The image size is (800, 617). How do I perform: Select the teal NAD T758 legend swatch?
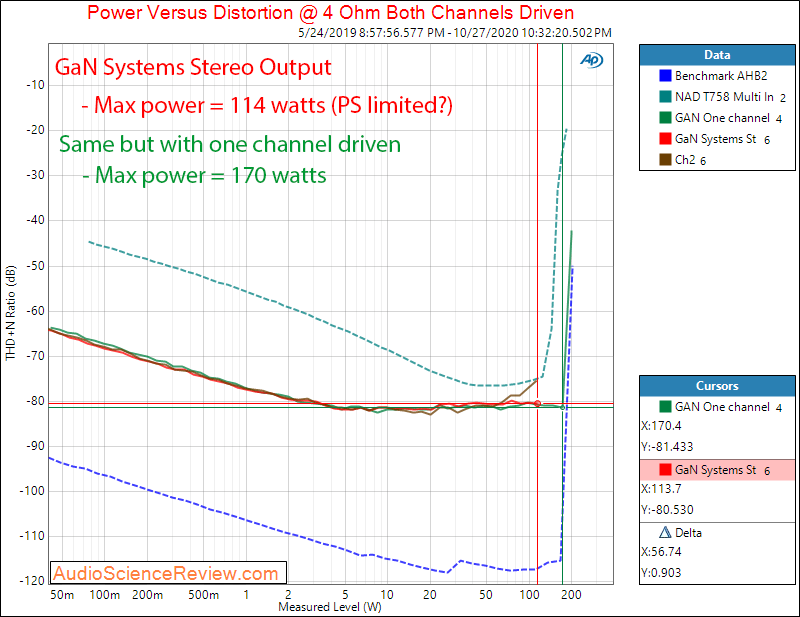click(665, 97)
